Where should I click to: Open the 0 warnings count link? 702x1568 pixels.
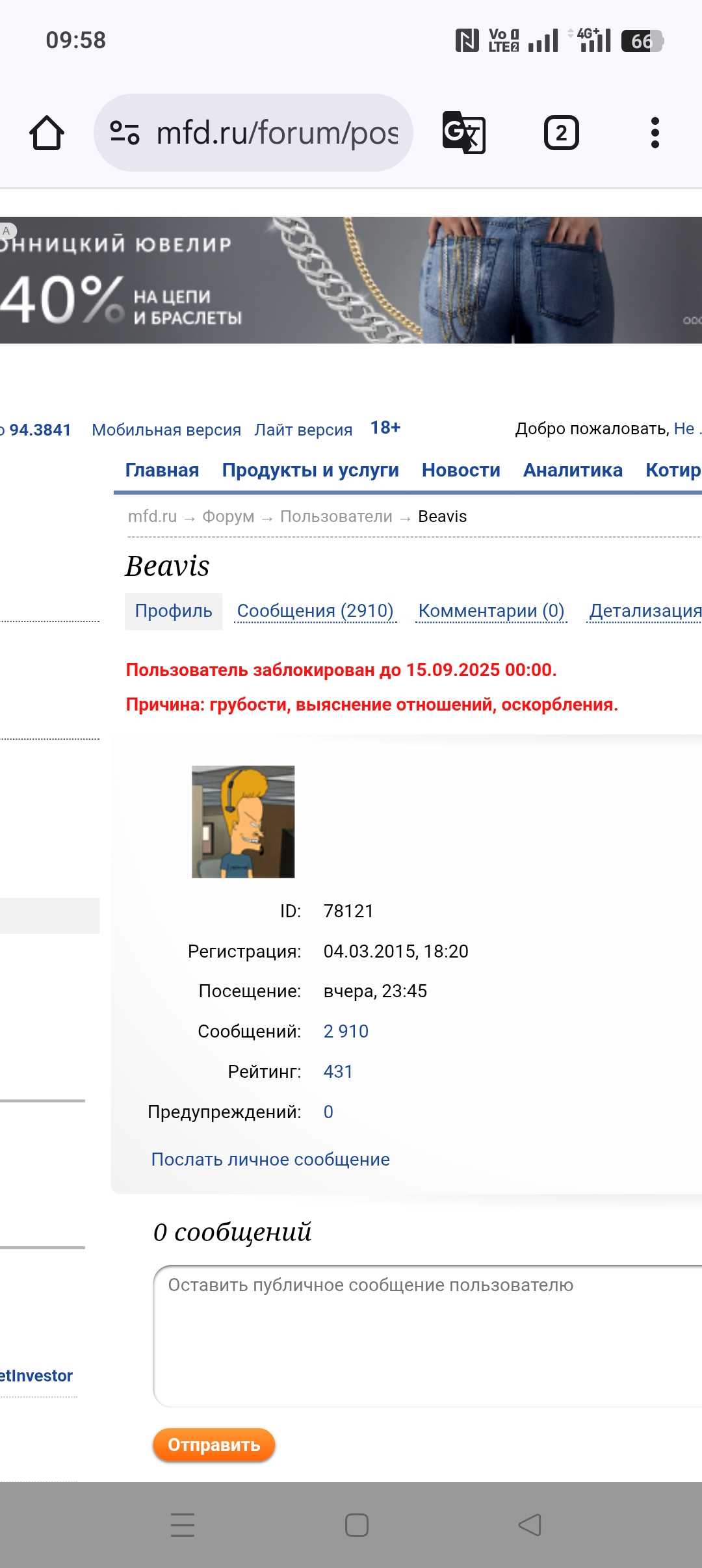click(x=328, y=1112)
